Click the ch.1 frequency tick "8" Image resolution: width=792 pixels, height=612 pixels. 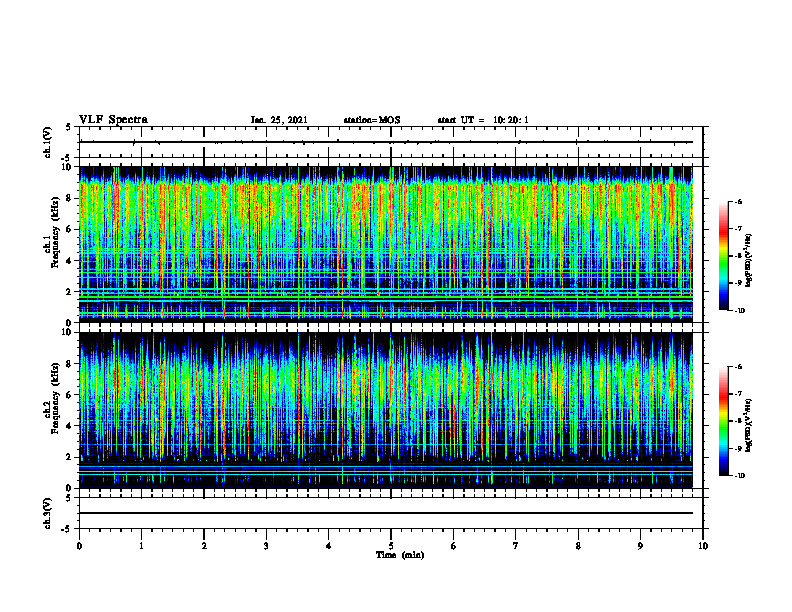click(x=69, y=198)
